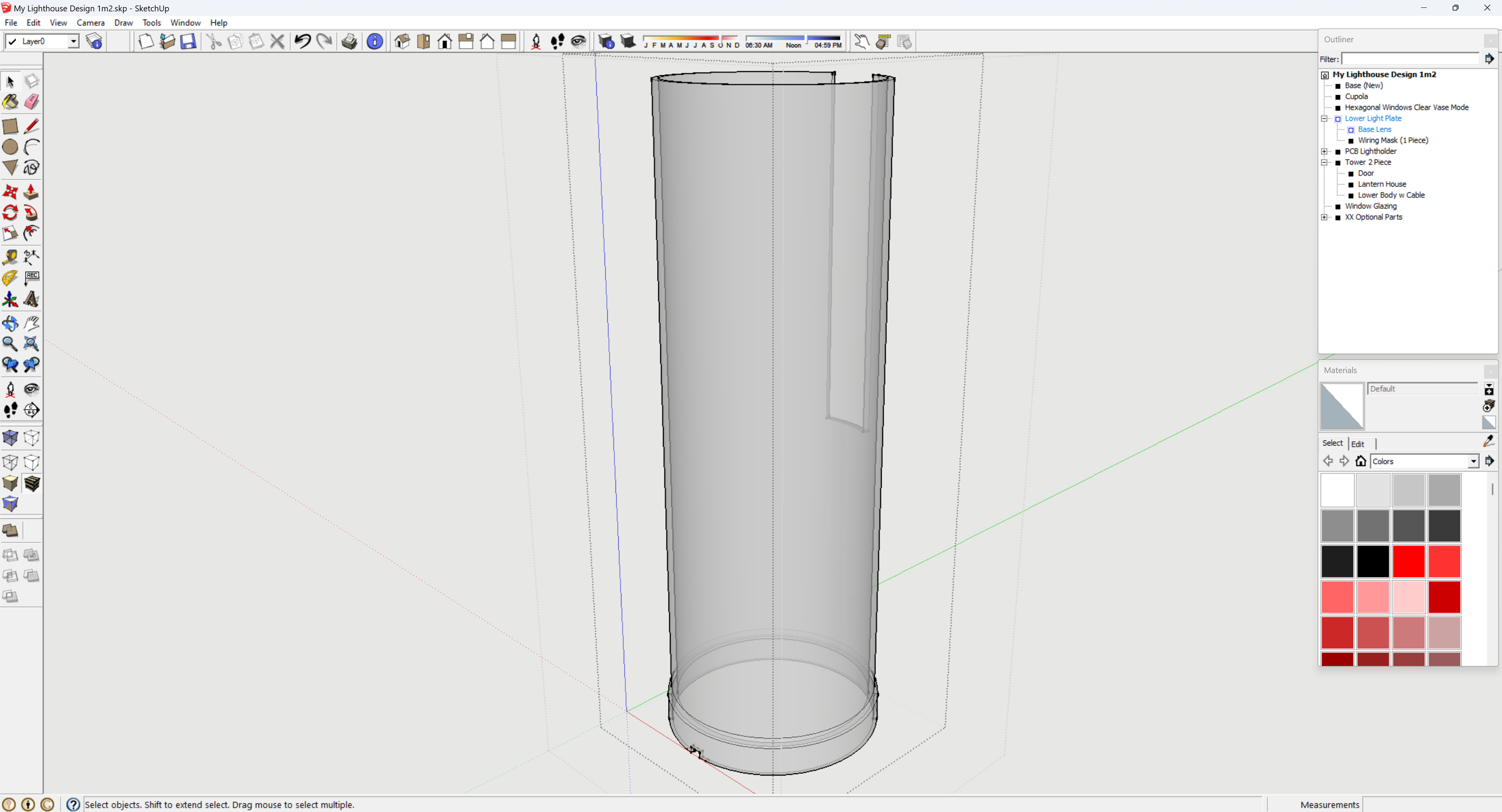
Task: Activate the Move tool
Action: point(11,192)
